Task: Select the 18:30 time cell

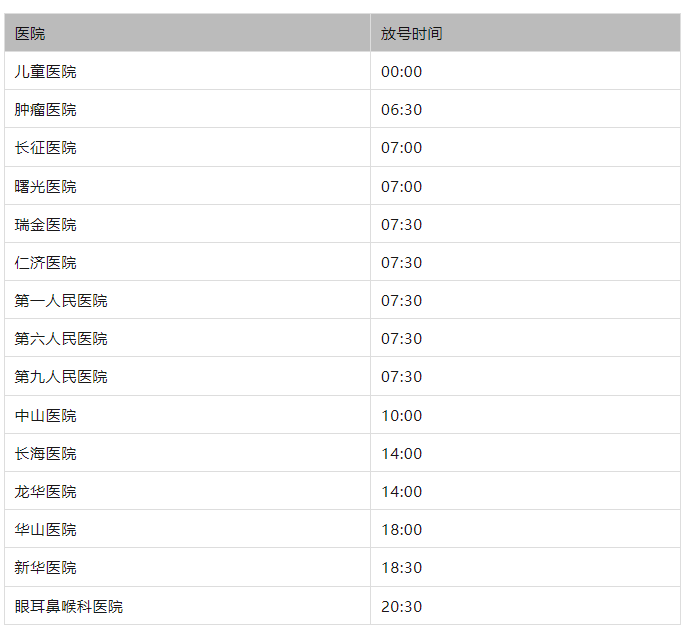Action: click(x=402, y=568)
